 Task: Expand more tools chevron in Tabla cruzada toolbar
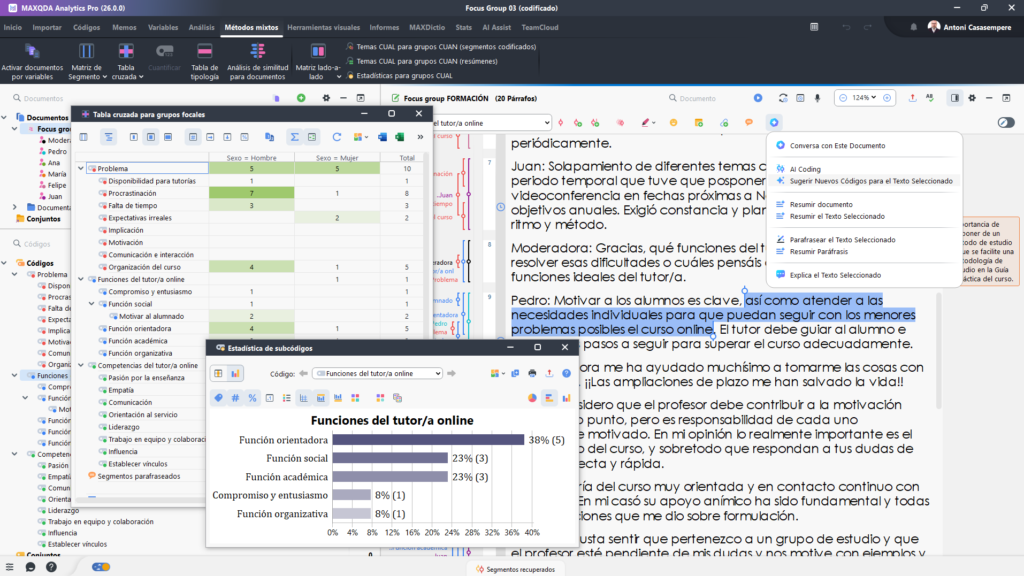pos(420,137)
